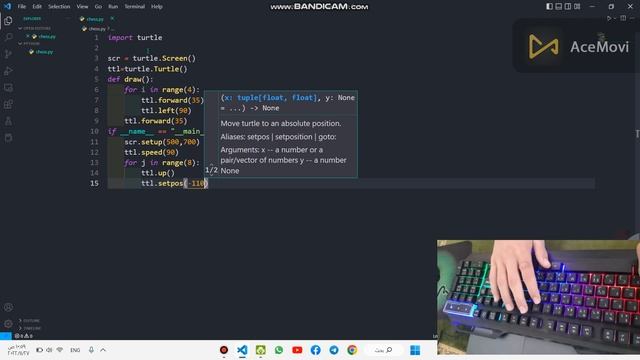The height and width of the screenshot is (360, 640).
Task: Close the chess.py editor tab
Action: click(x=112, y=19)
